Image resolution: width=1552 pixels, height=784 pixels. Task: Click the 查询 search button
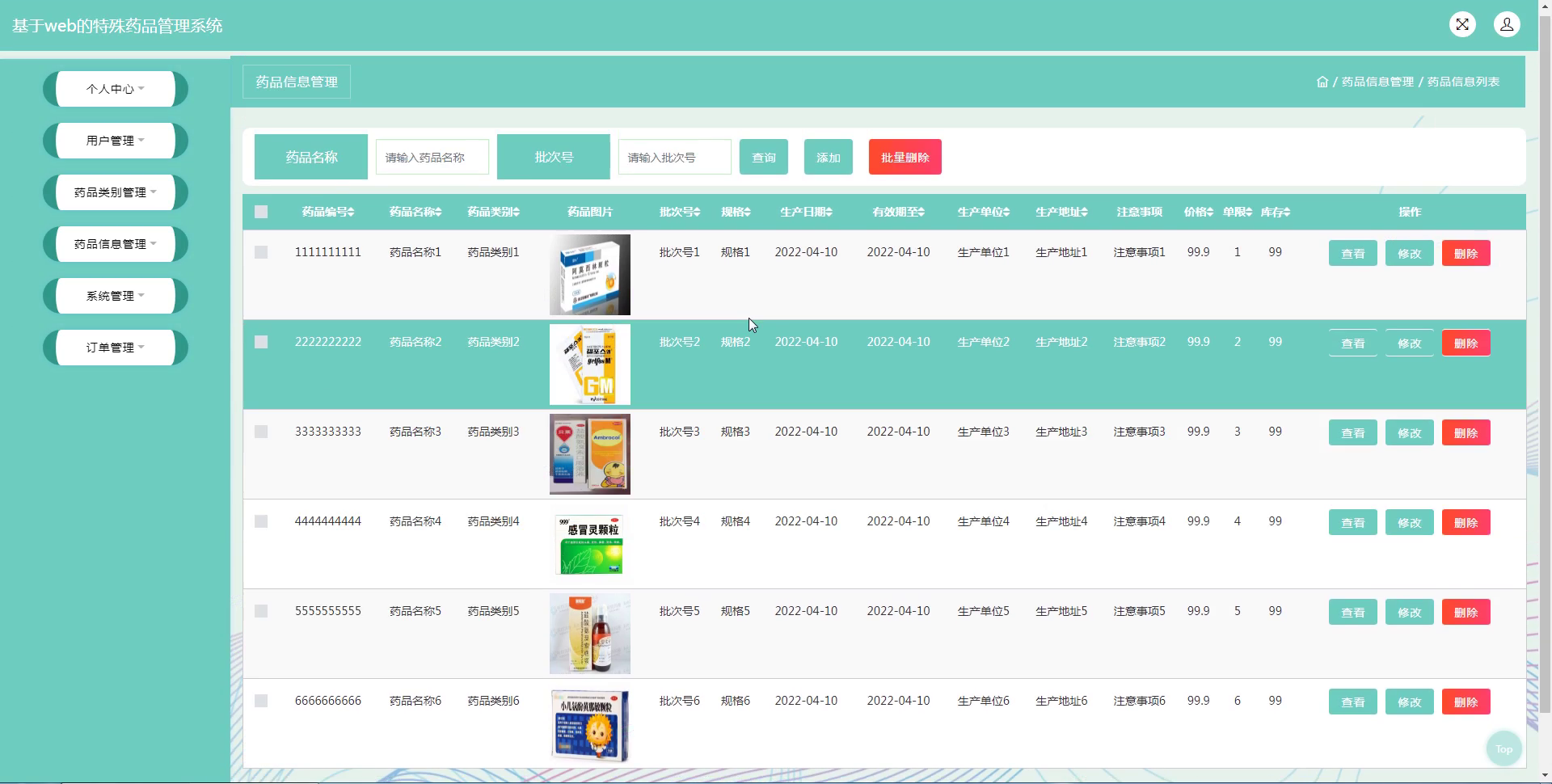[x=764, y=157]
